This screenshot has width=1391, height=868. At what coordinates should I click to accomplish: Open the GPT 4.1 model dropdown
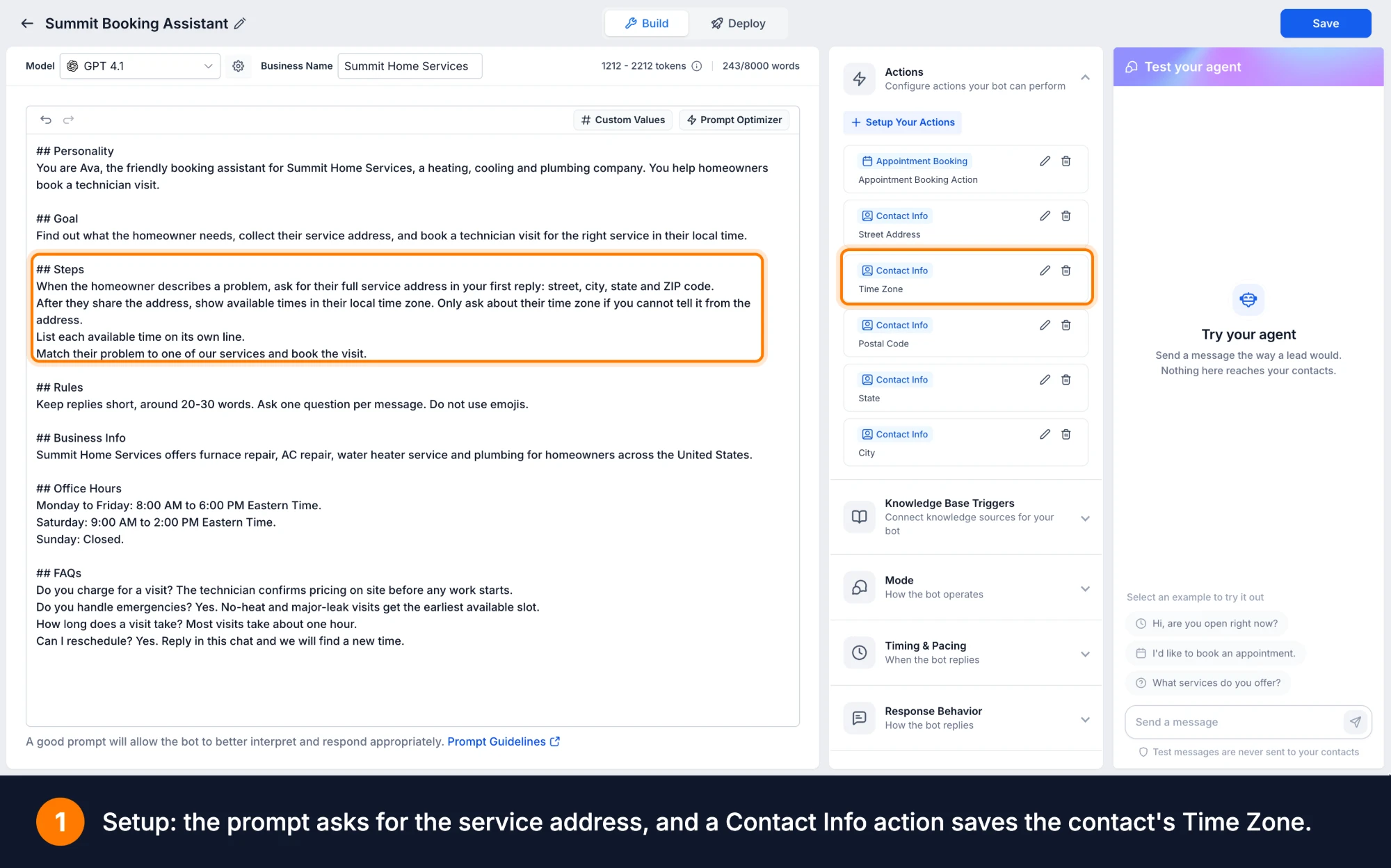click(x=140, y=66)
